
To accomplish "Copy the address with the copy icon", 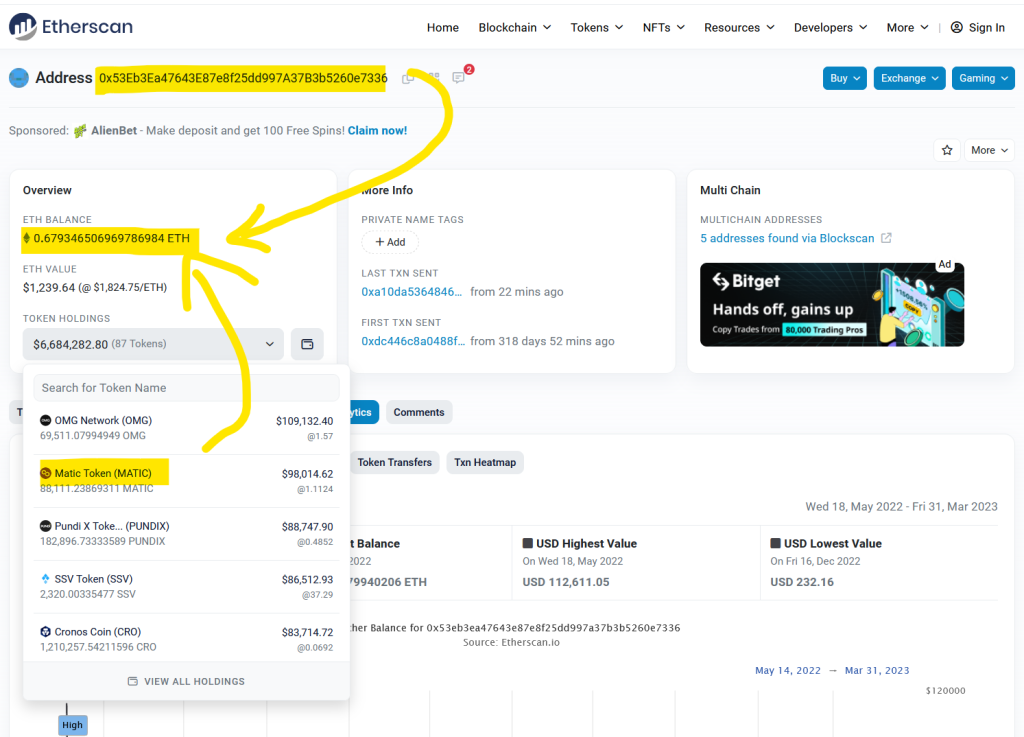I will 408,78.
